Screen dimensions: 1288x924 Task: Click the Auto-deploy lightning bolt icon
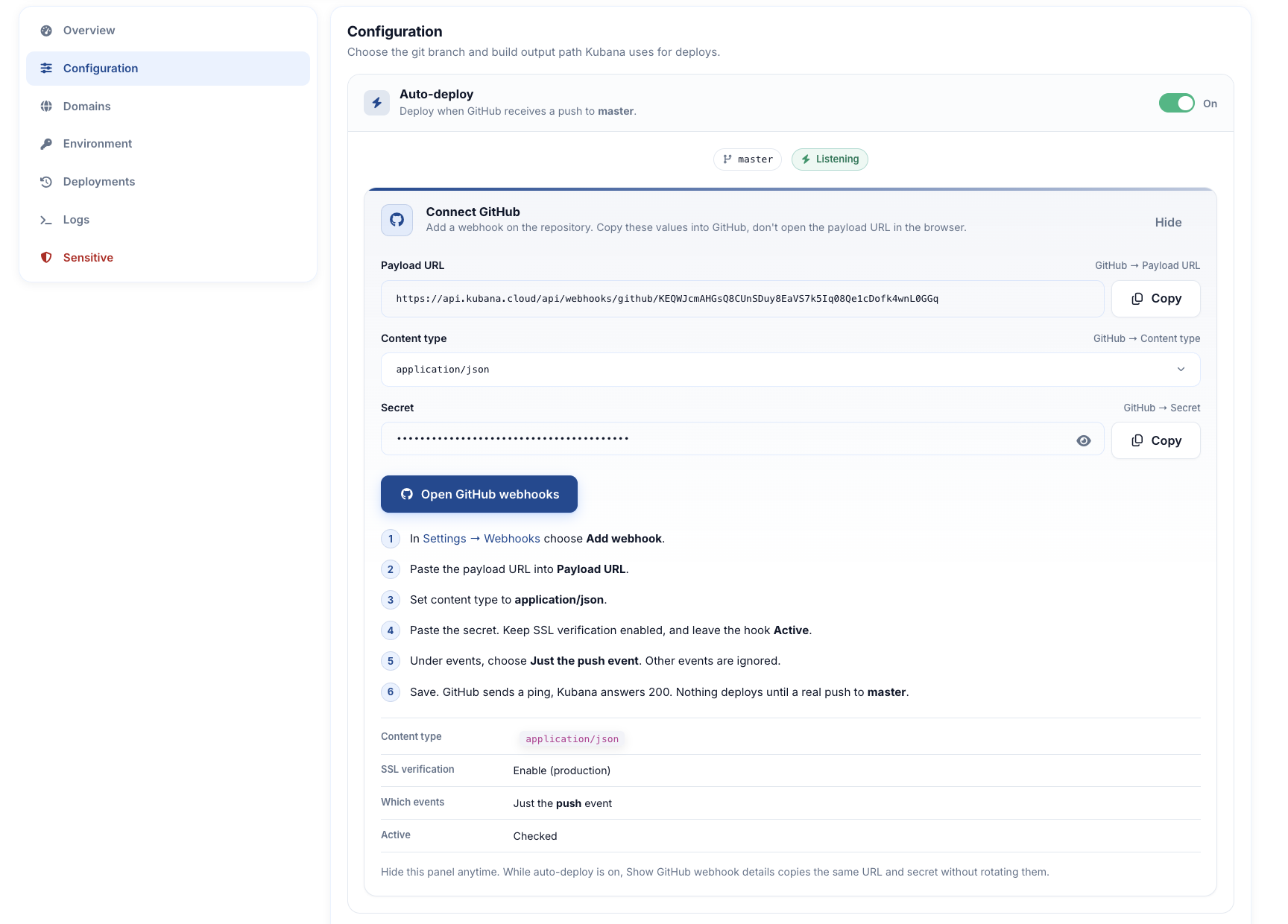point(376,103)
